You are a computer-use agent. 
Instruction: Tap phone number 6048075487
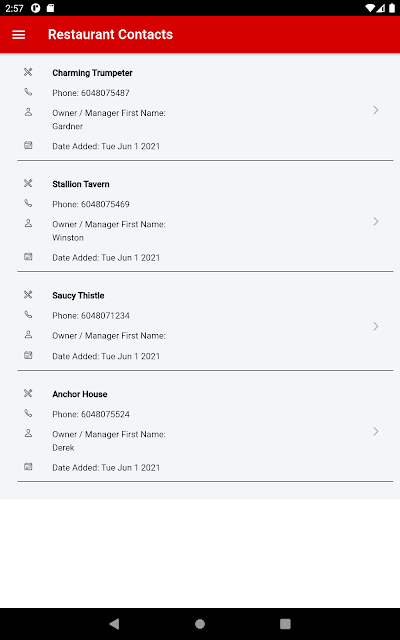tap(105, 93)
